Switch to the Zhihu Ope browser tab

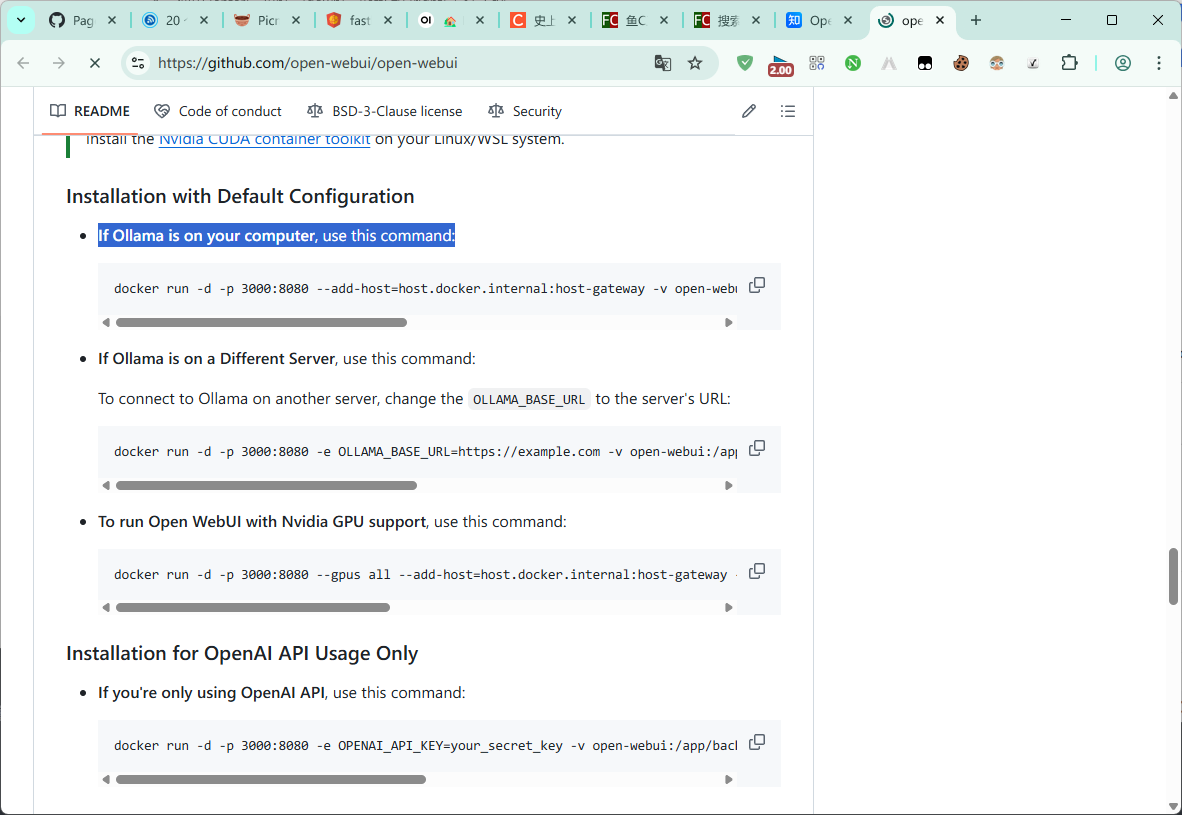(819, 20)
